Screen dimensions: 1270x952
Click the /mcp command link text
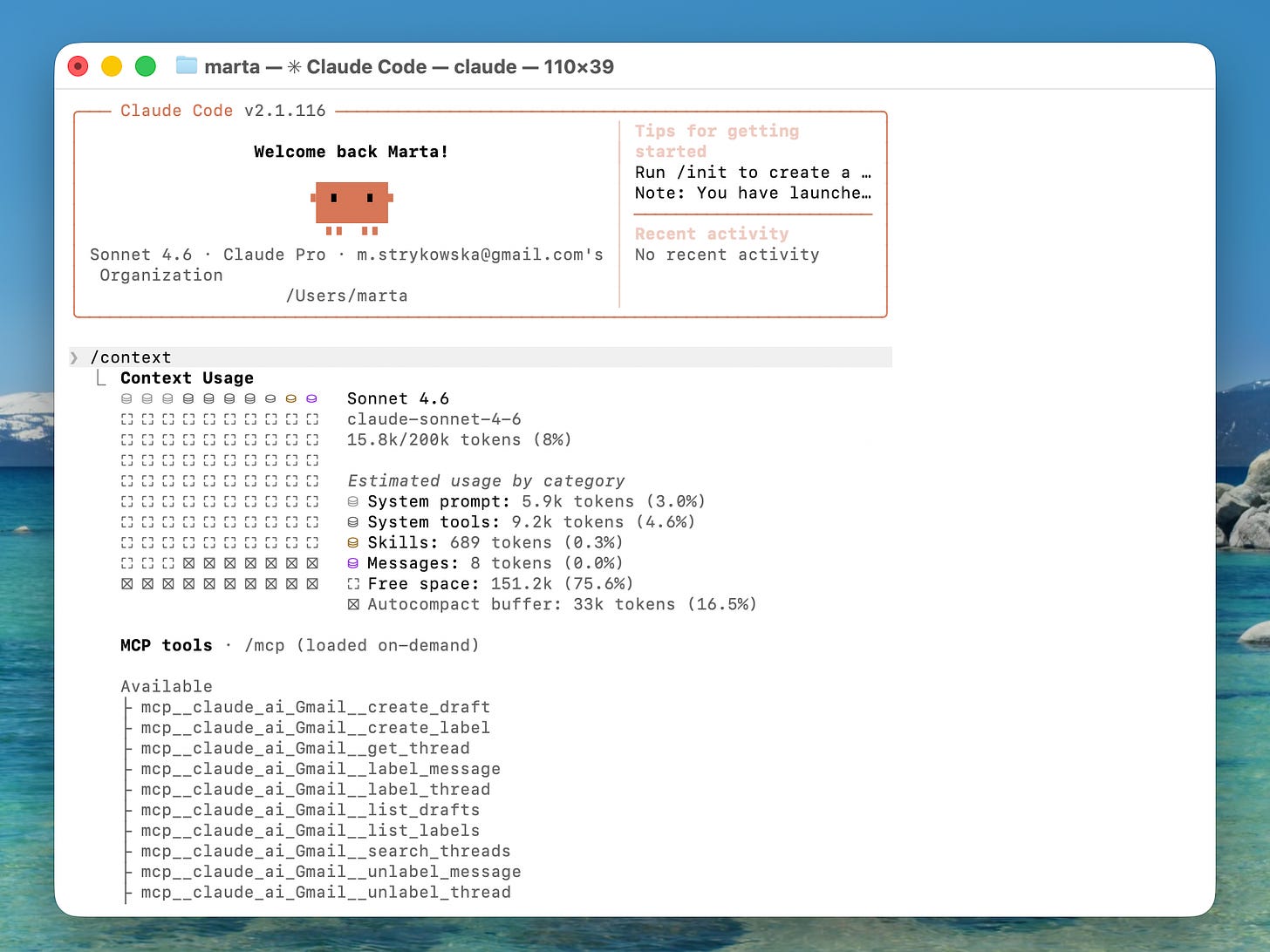tap(264, 645)
